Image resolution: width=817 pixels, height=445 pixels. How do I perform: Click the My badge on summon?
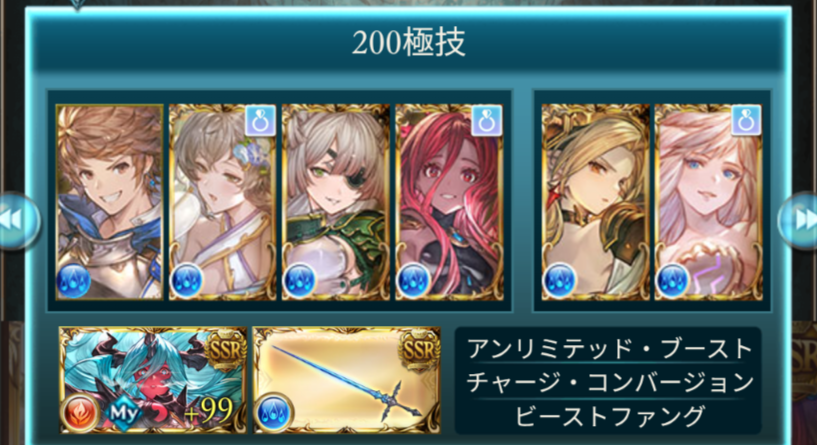123,413
